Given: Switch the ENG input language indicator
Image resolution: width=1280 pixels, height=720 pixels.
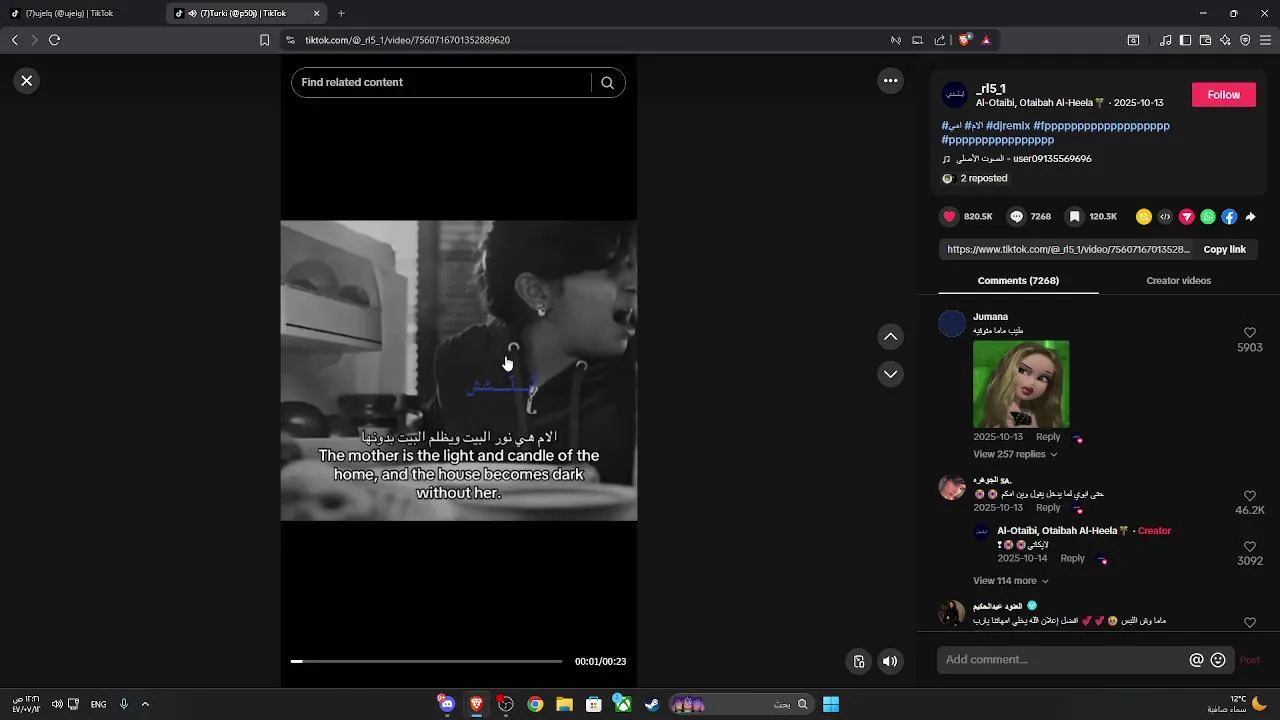Looking at the screenshot, I should pyautogui.click(x=98, y=704).
